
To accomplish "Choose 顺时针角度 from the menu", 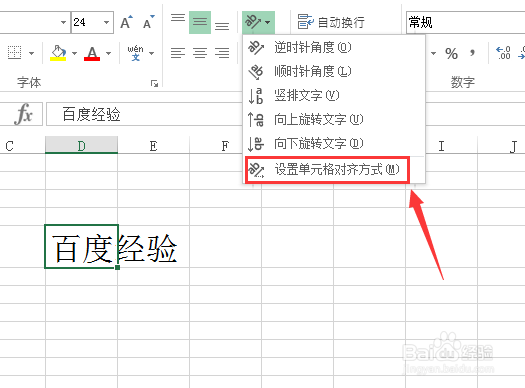I will coord(334,71).
